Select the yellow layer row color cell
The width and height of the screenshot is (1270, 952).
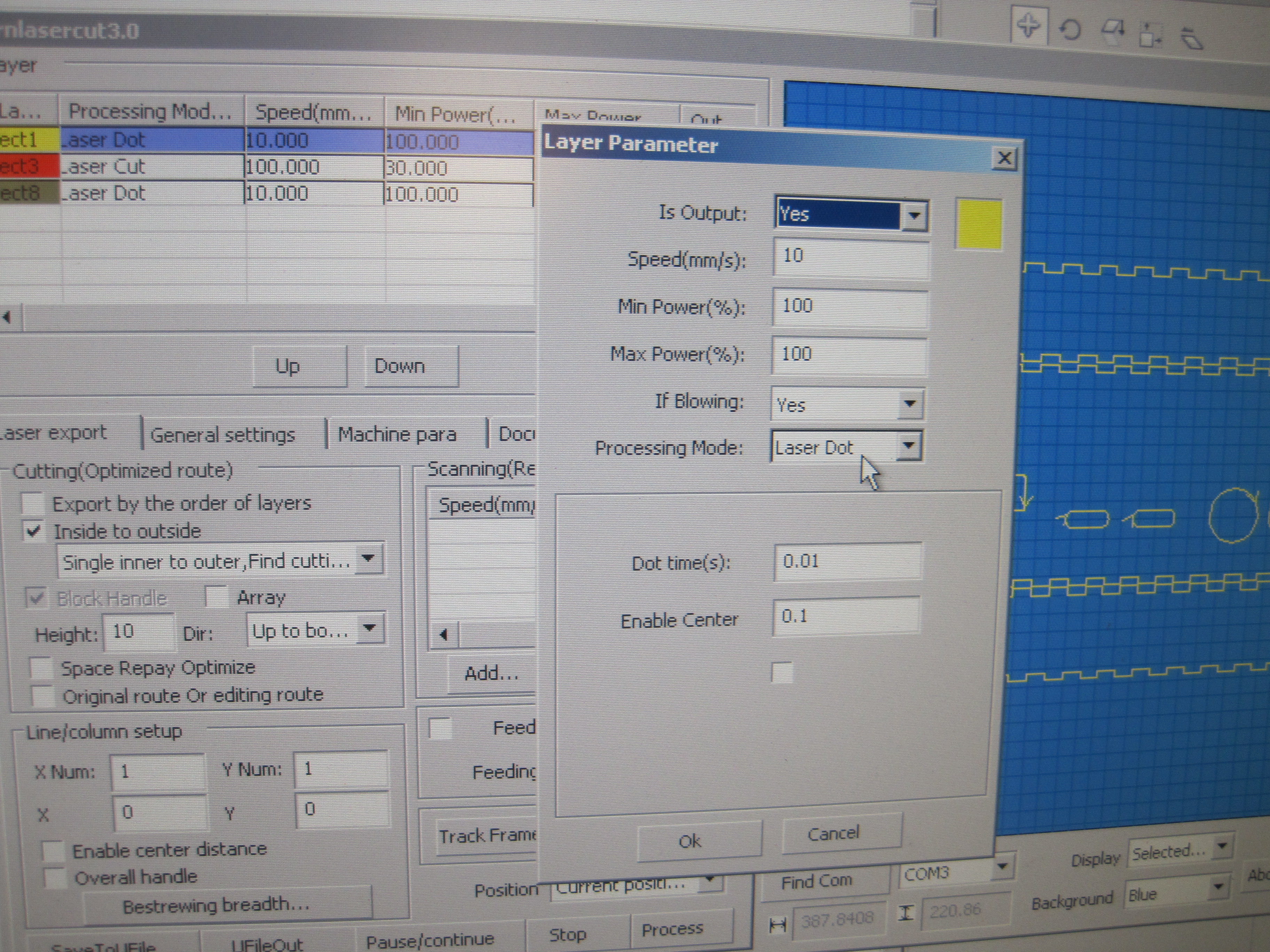[30, 140]
